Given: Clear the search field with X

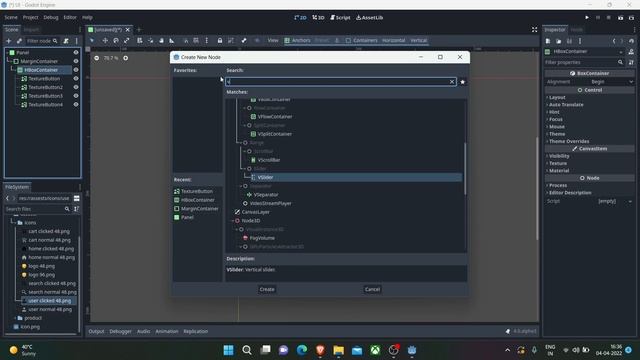Looking at the screenshot, I should (x=452, y=82).
